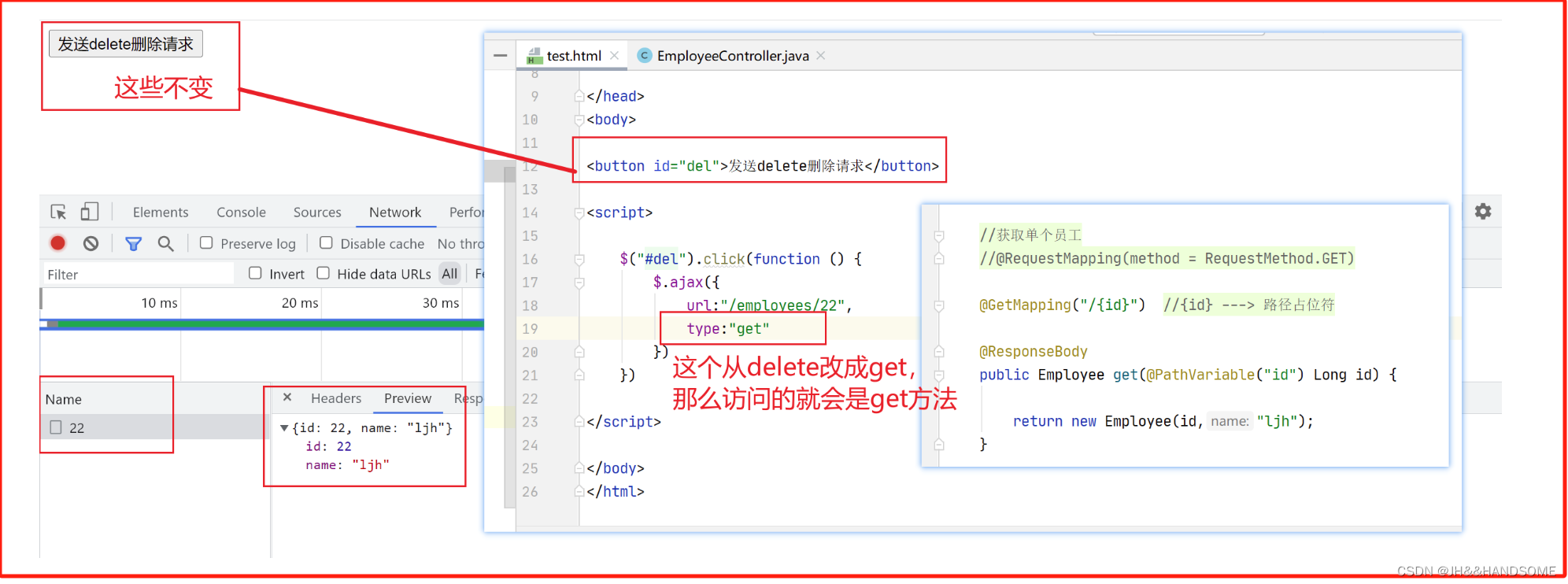The image size is (1568, 584).
Task: Click the </html> fold marker line 26
Action: pyautogui.click(x=579, y=492)
